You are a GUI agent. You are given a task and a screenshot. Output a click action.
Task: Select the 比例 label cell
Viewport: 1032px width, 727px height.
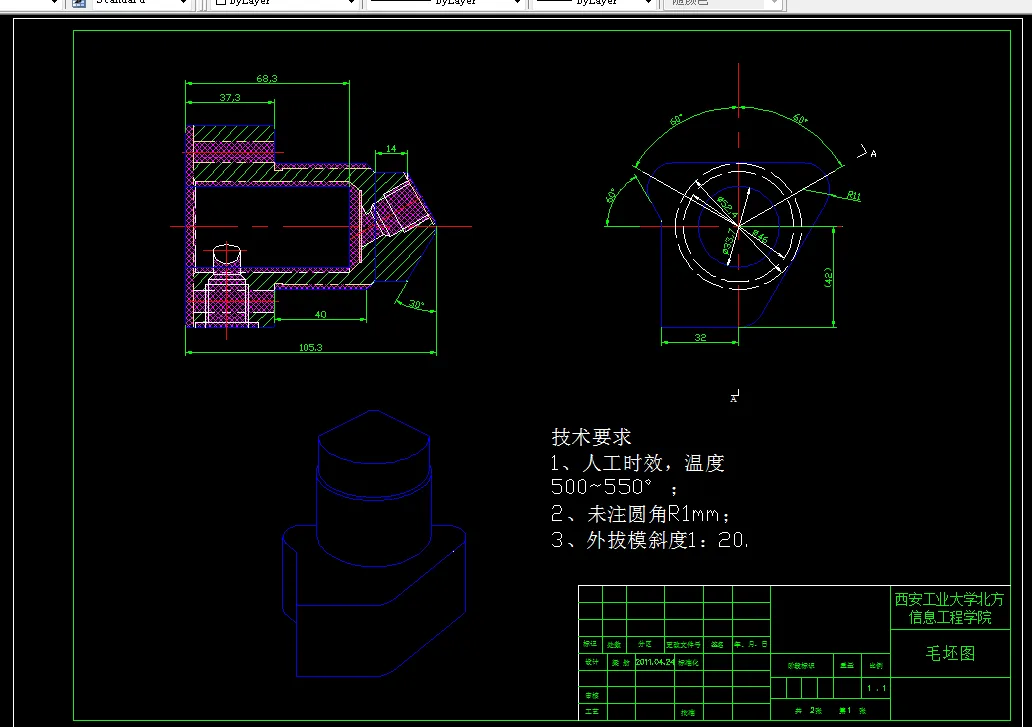pyautogui.click(x=876, y=666)
